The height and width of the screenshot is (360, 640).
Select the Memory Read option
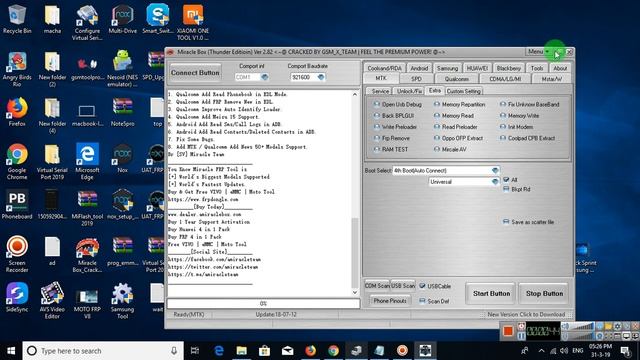pos(453,116)
